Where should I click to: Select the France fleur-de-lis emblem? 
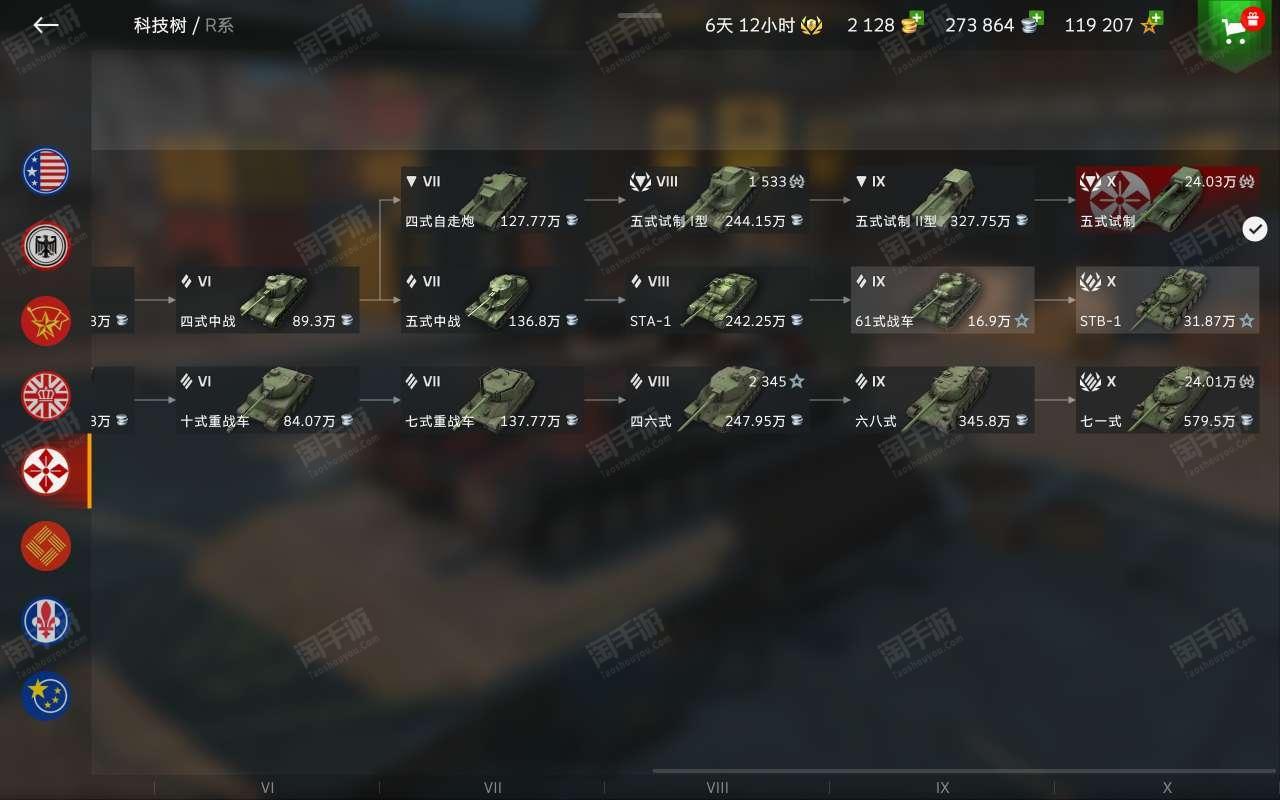click(46, 621)
